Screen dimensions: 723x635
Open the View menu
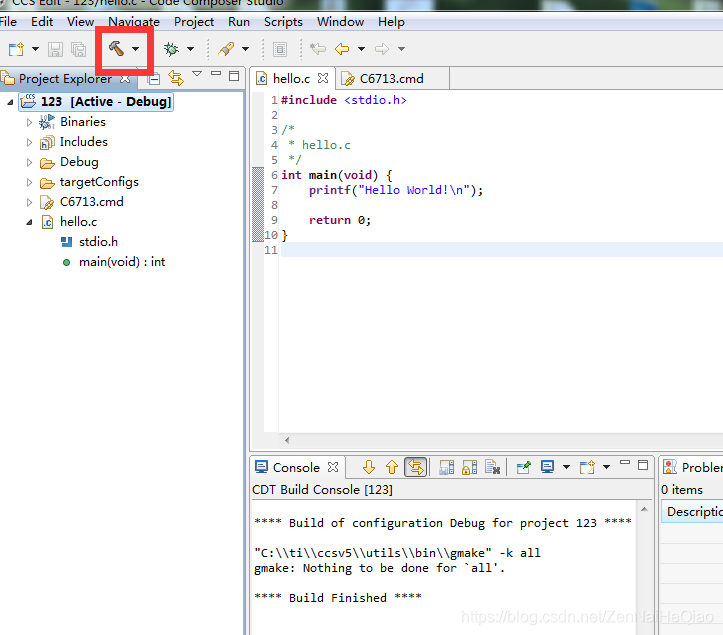click(80, 22)
